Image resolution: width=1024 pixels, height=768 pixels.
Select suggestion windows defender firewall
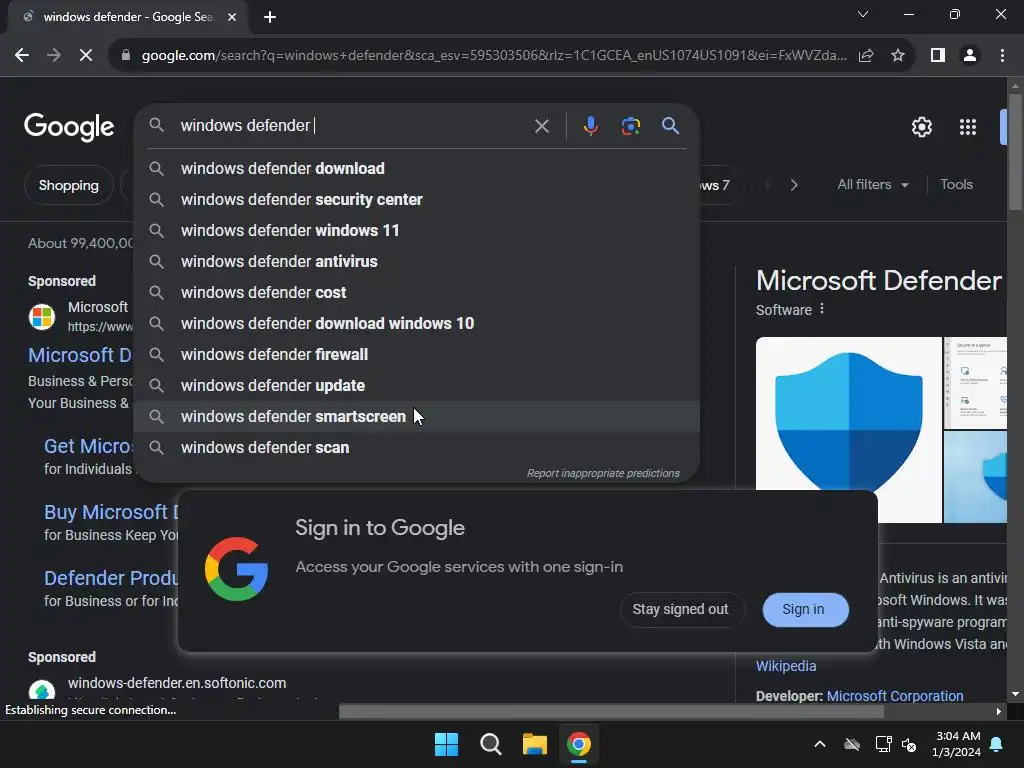point(416,355)
